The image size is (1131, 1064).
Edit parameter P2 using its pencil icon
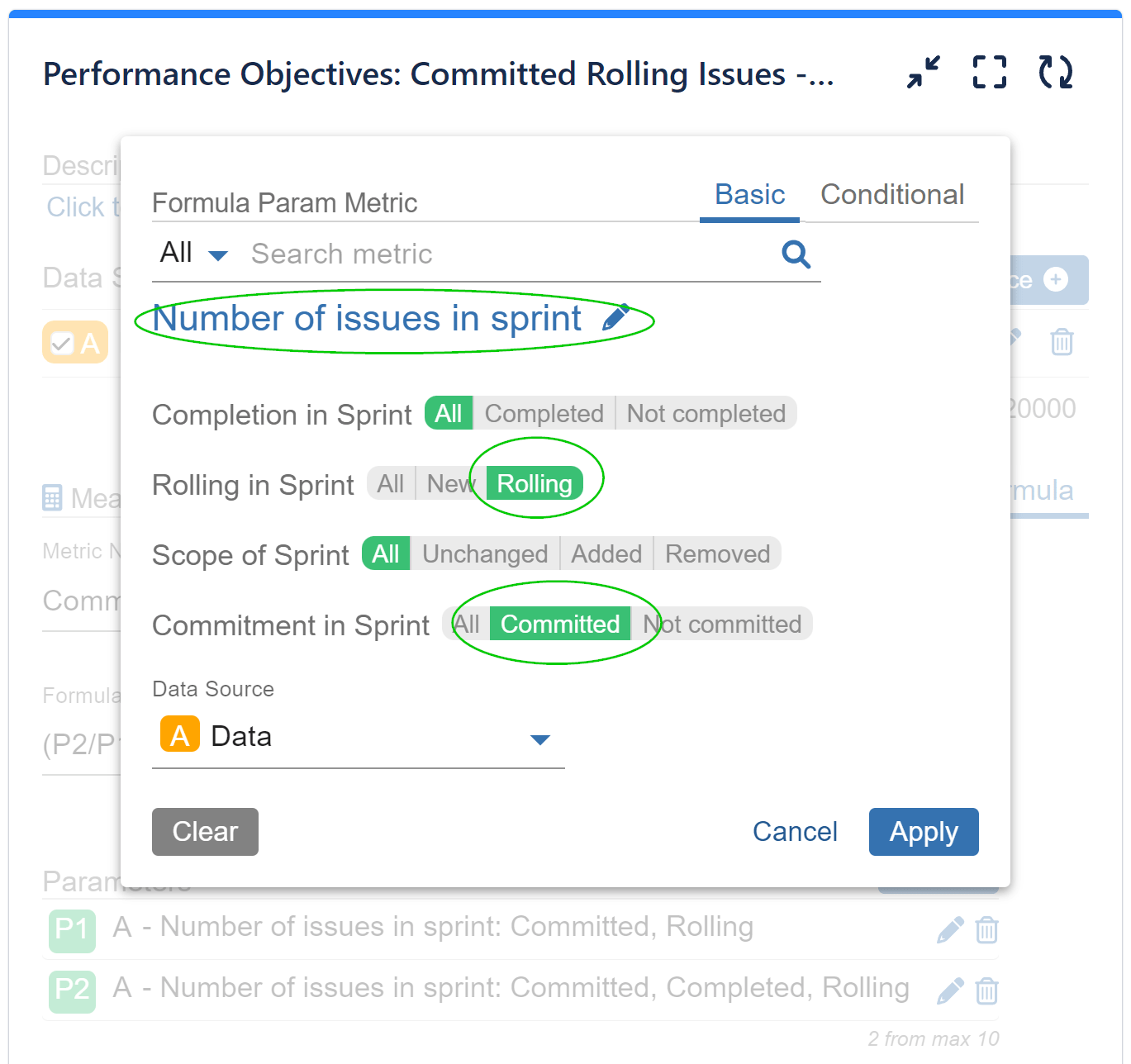pyautogui.click(x=951, y=990)
